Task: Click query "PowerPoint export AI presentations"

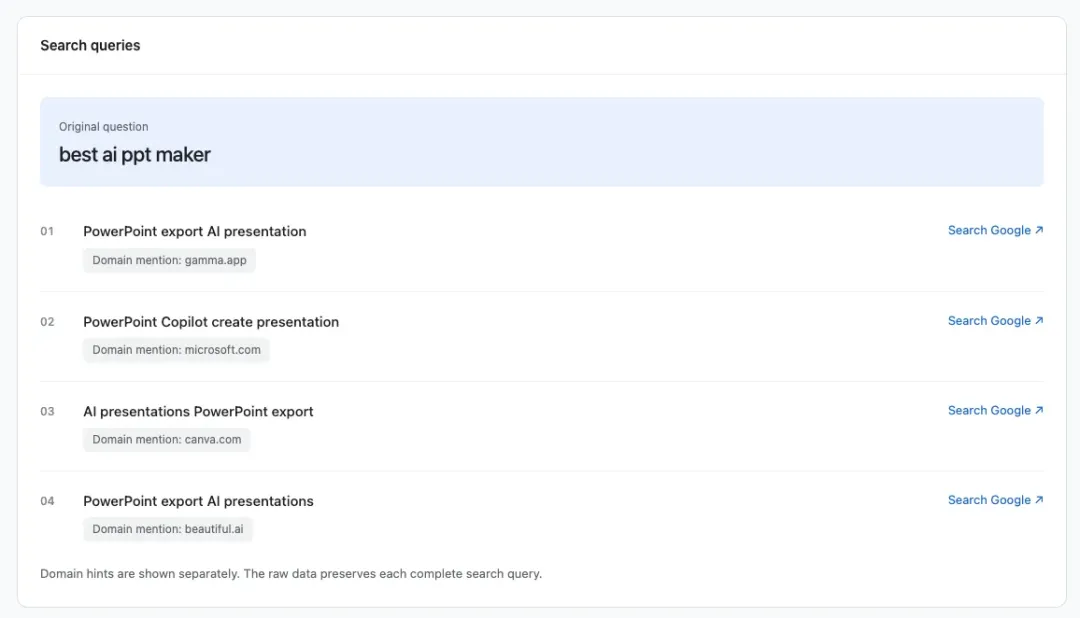Action: point(198,501)
